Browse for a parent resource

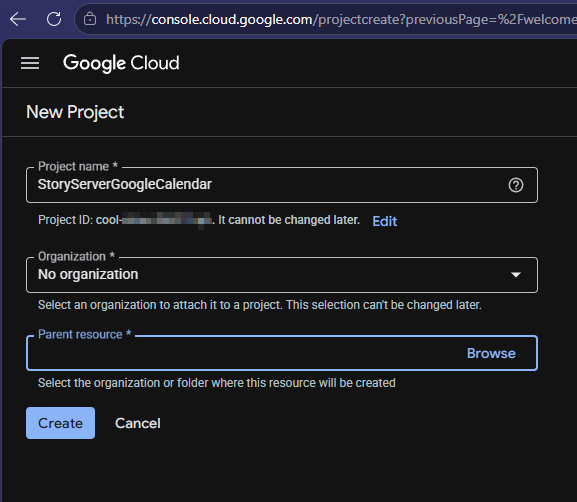pyautogui.click(x=491, y=353)
